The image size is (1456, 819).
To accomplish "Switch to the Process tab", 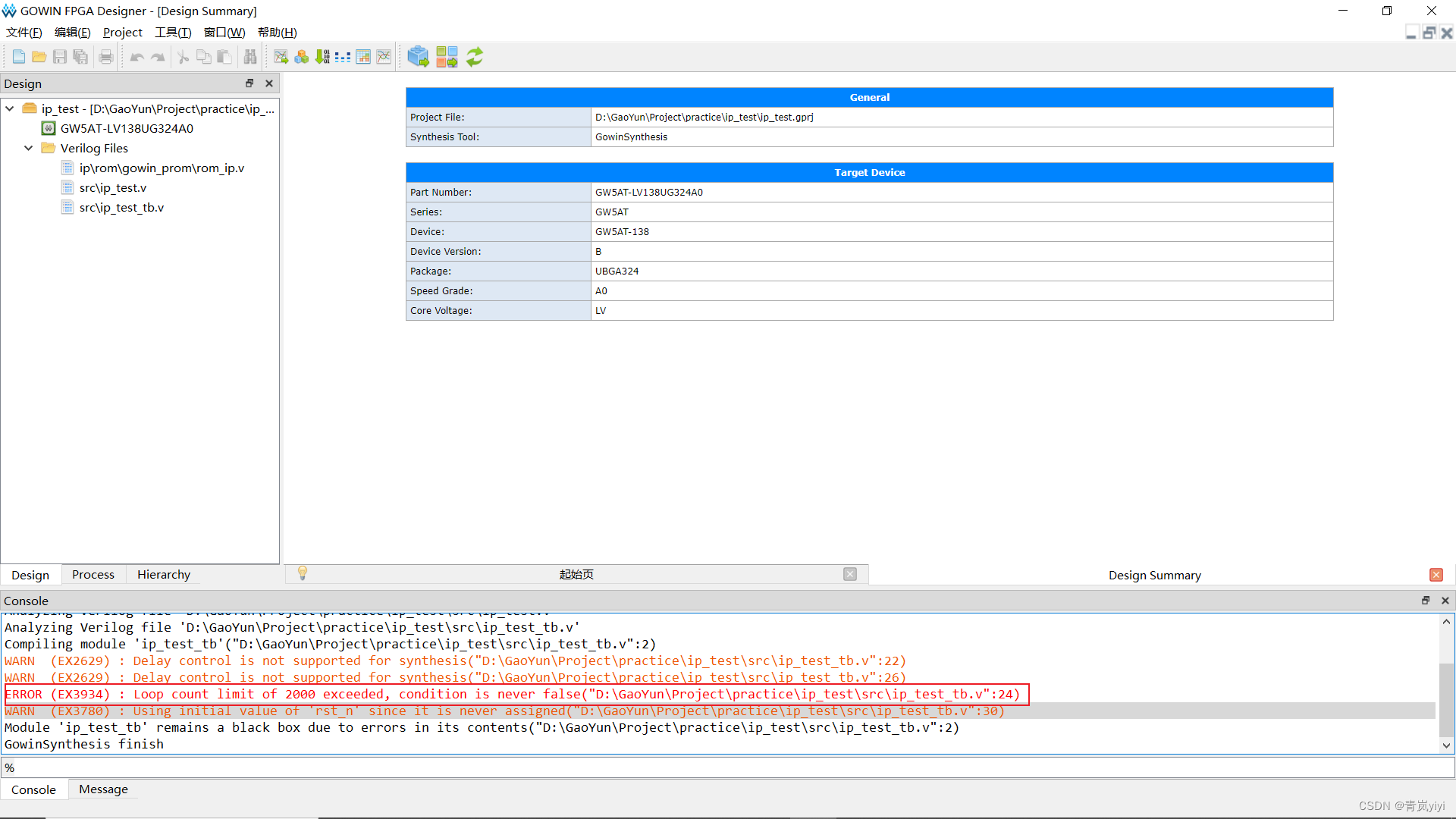I will click(x=93, y=575).
